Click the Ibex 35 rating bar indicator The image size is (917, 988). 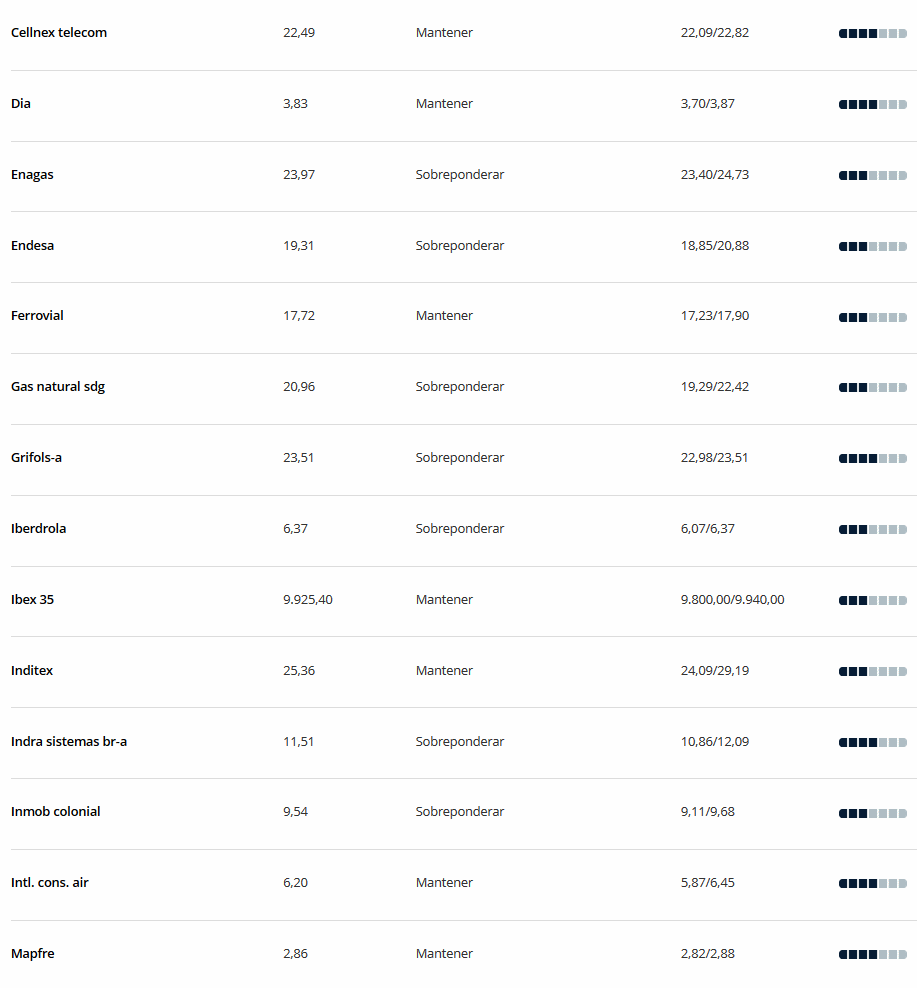873,600
